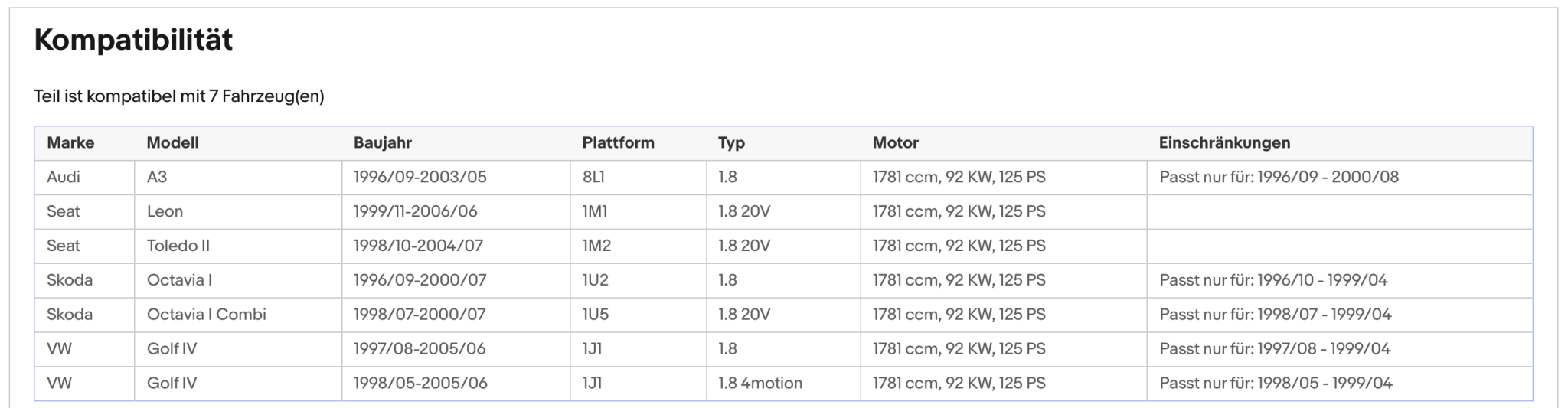The width and height of the screenshot is (1568, 408).
Task: Click the 1.8 20V cell in Octavia I Combi row
Action: click(x=783, y=315)
